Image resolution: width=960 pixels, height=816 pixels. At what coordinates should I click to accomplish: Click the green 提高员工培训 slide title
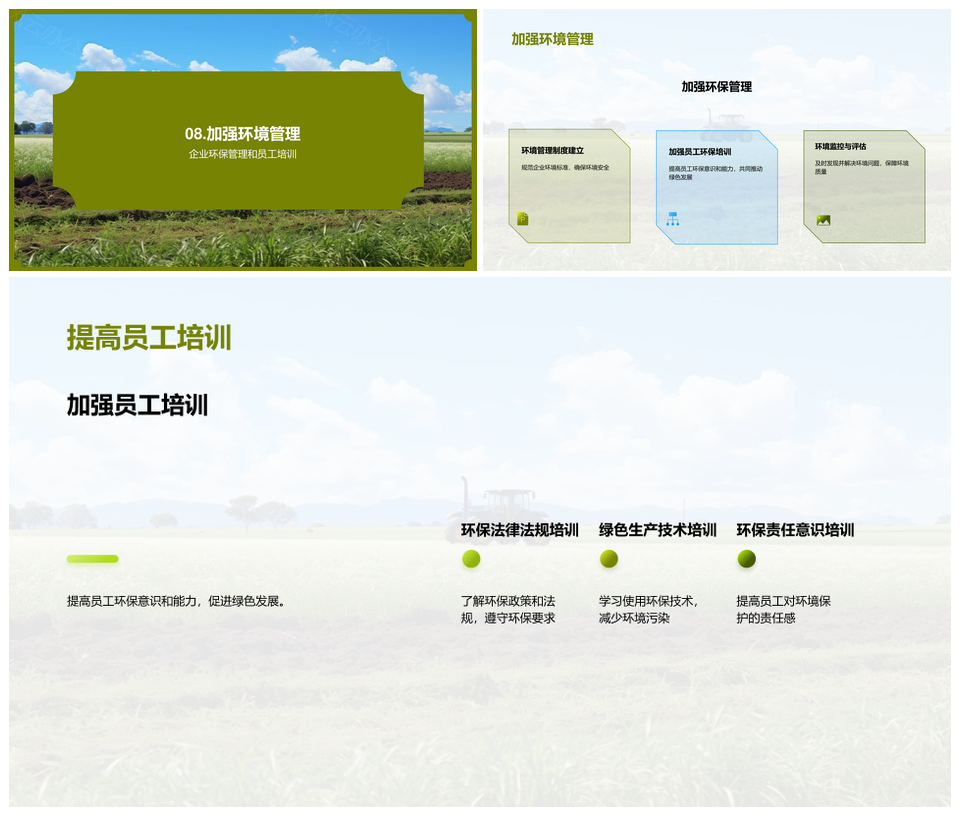coord(149,338)
